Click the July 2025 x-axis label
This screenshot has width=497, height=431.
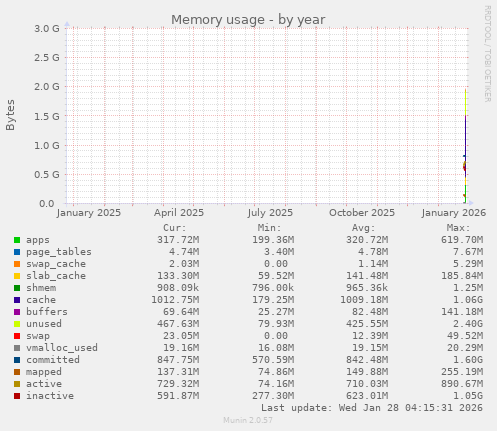pyautogui.click(x=270, y=213)
